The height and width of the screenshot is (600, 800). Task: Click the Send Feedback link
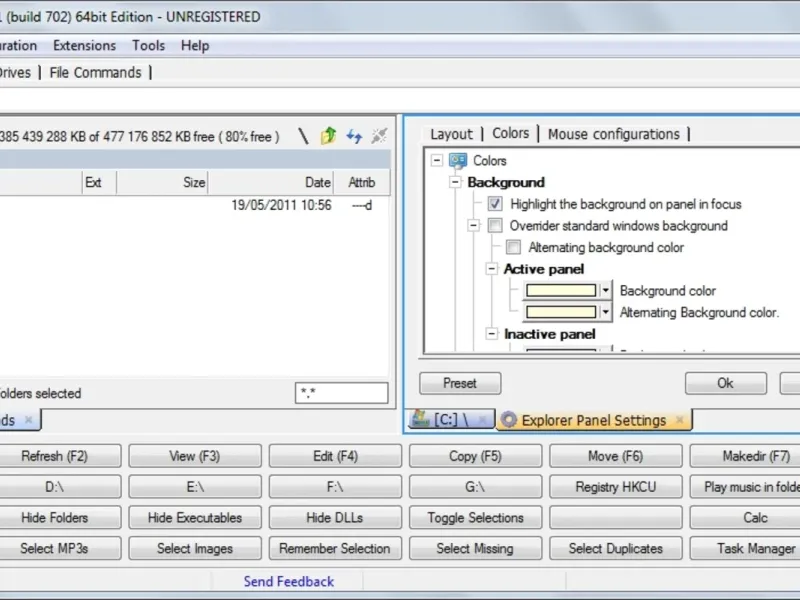tap(289, 581)
